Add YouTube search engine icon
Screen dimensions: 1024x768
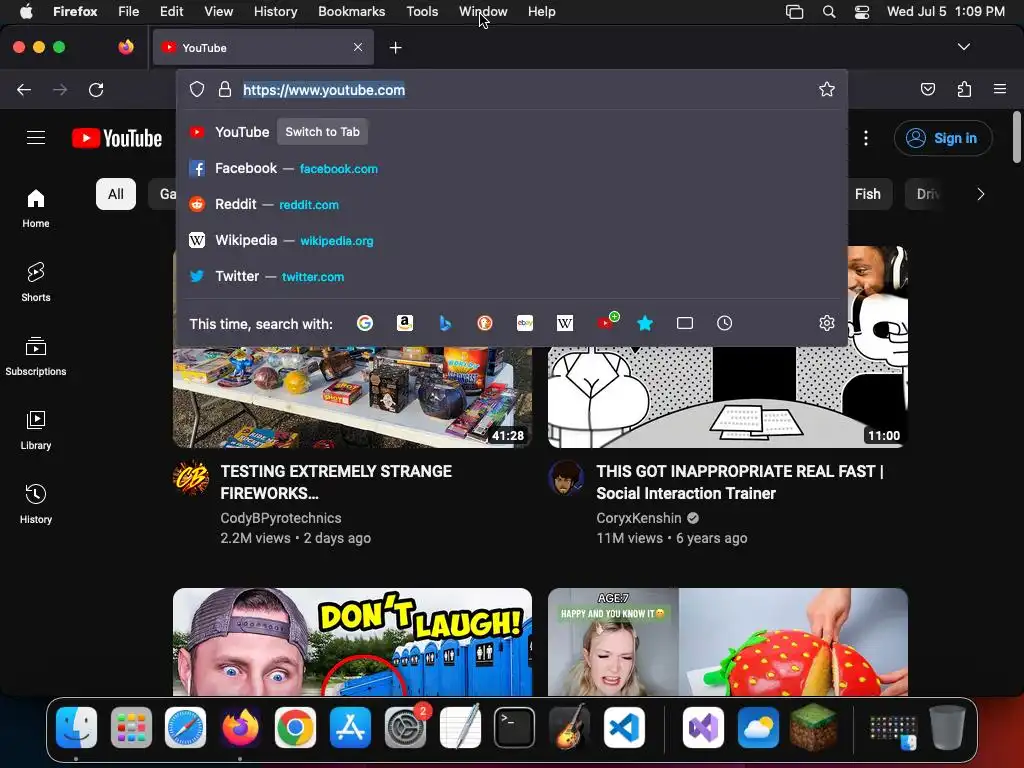coord(607,322)
